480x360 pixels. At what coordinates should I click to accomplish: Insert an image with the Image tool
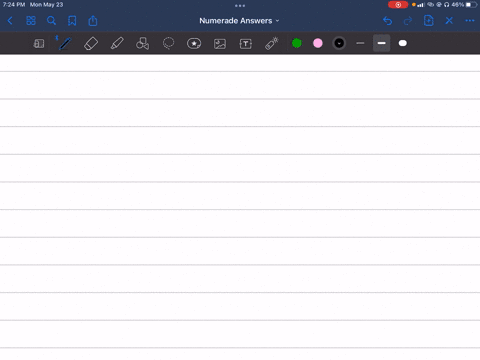click(x=220, y=44)
